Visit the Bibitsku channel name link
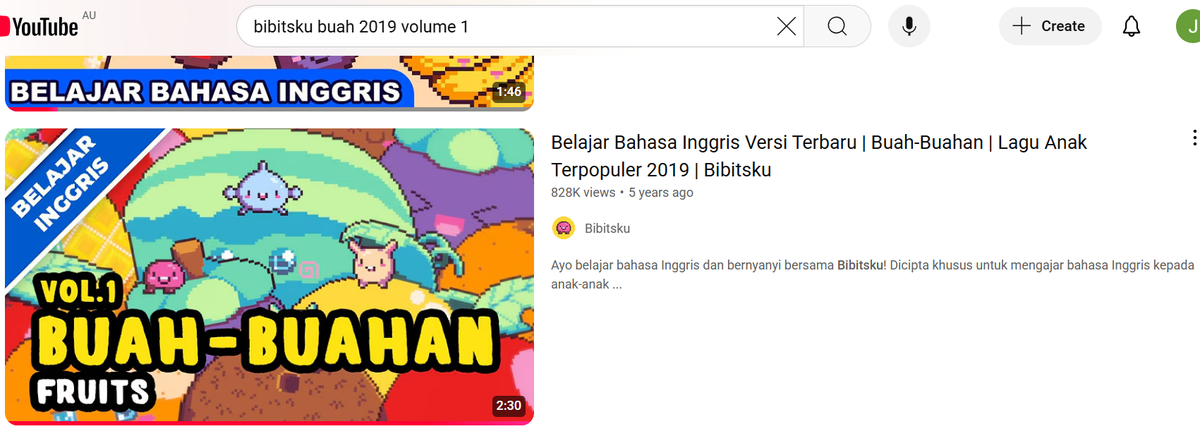Screen dimensions: 1200x436 coord(607,228)
